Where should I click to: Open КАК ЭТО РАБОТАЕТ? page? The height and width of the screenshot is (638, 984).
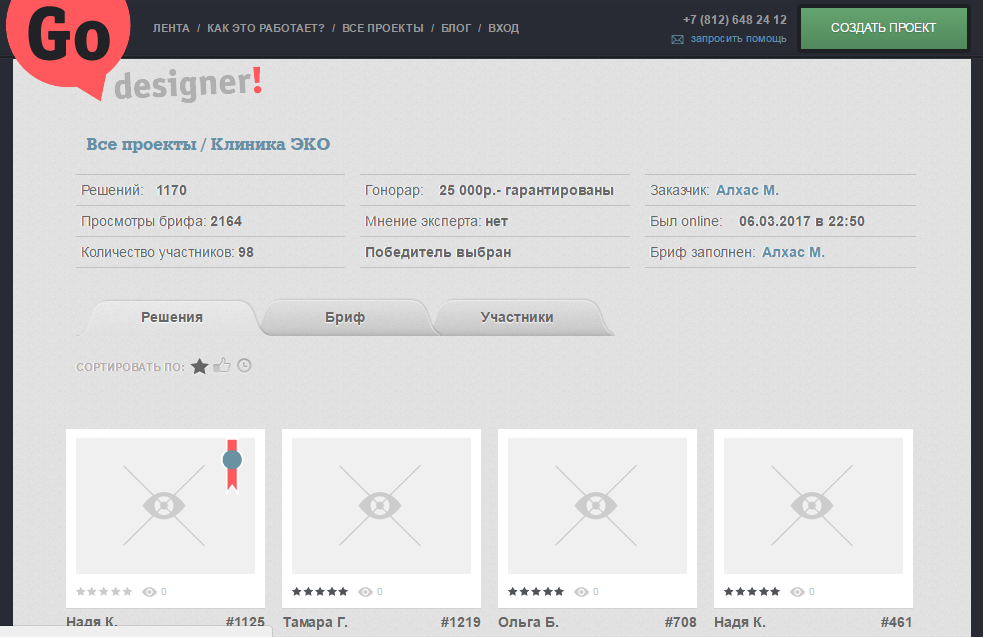[266, 28]
